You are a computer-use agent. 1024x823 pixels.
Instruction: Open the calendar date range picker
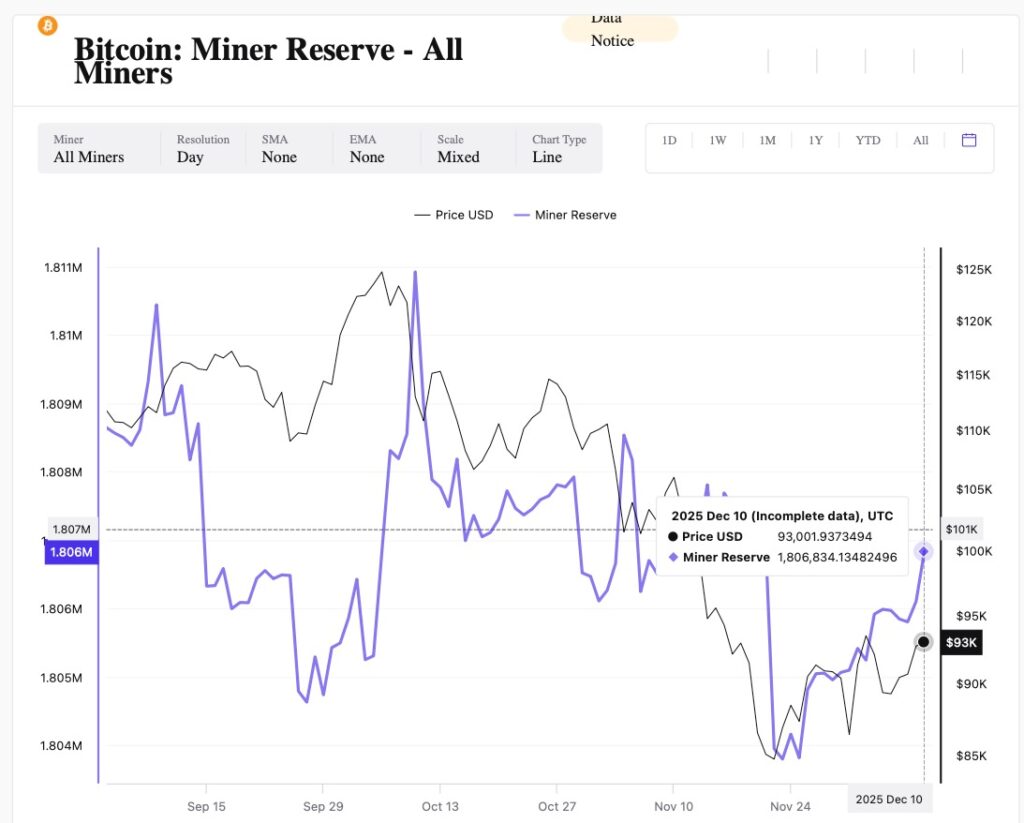click(x=968, y=140)
